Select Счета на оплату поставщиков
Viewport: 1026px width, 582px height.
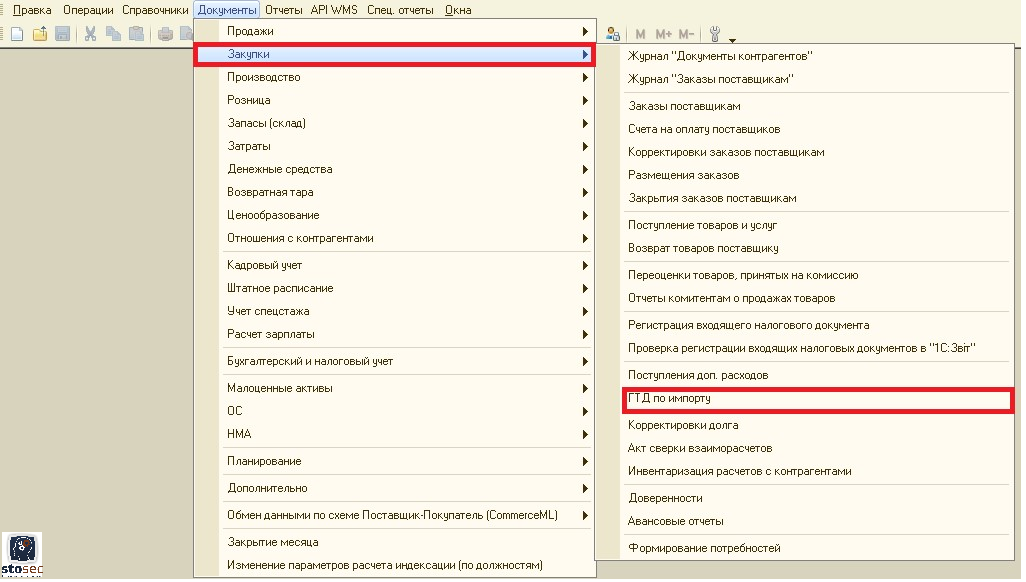805,129
